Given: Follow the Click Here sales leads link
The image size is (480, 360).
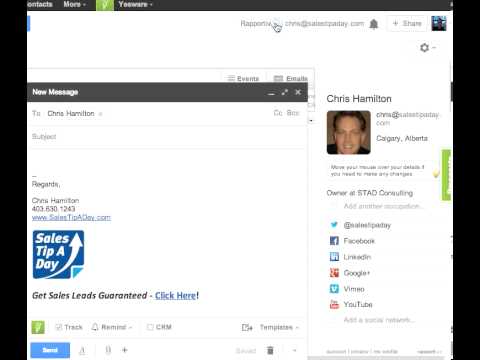Looking at the screenshot, I should pos(175,296).
